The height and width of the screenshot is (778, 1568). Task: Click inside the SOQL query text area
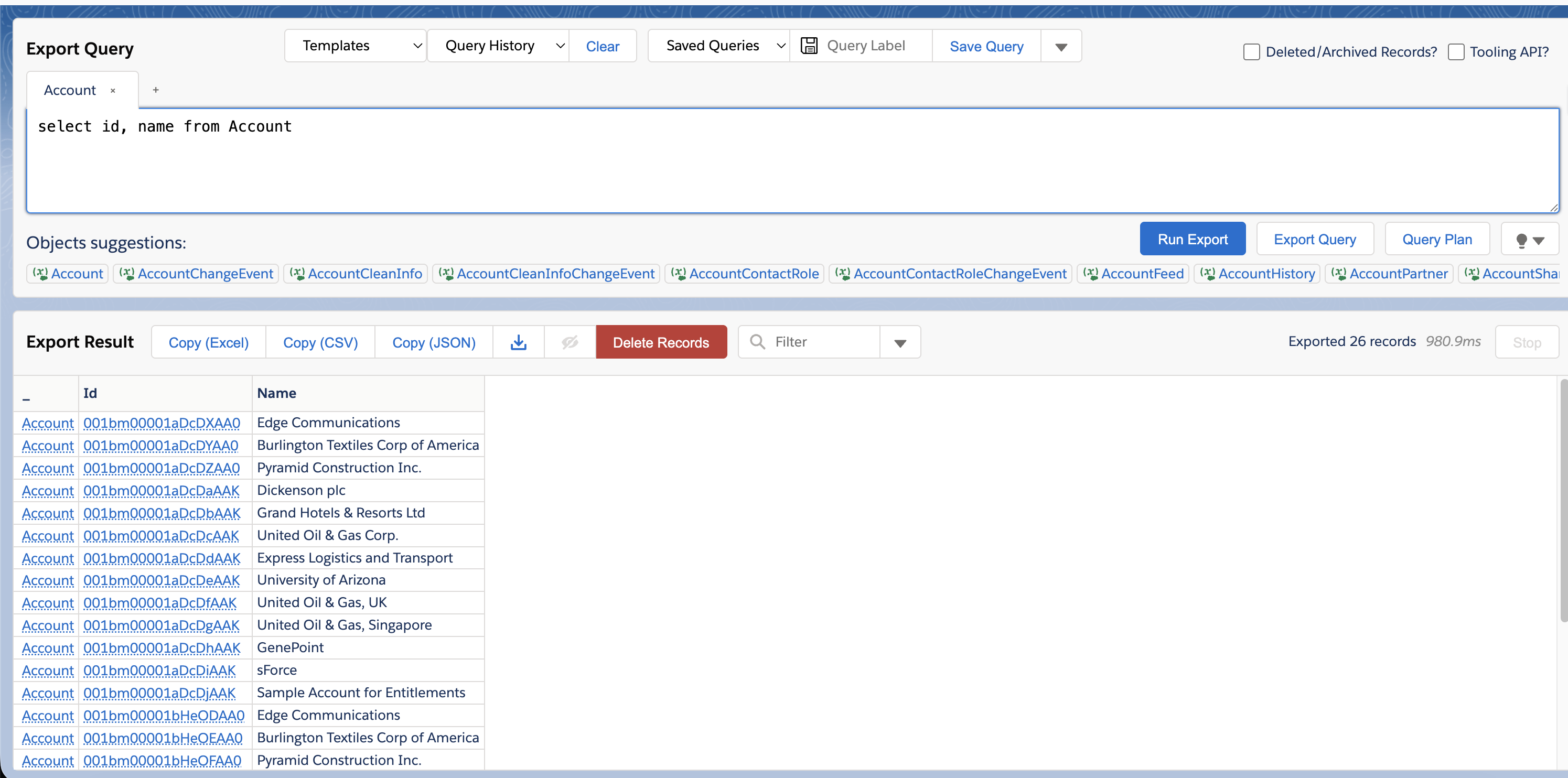point(791,164)
